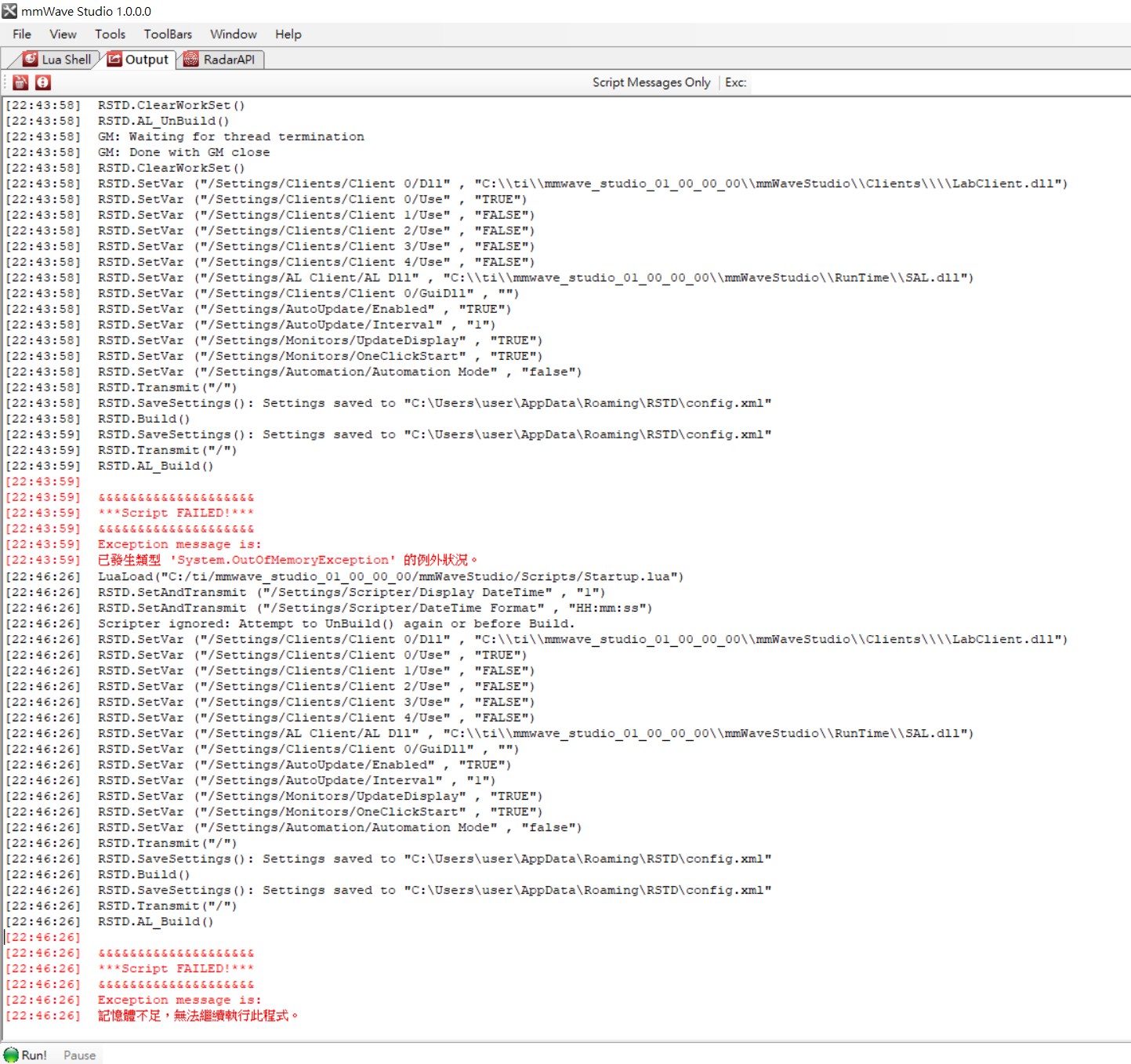Toggle Script Messages Only filter
The image size is (1131, 1064).
[651, 82]
